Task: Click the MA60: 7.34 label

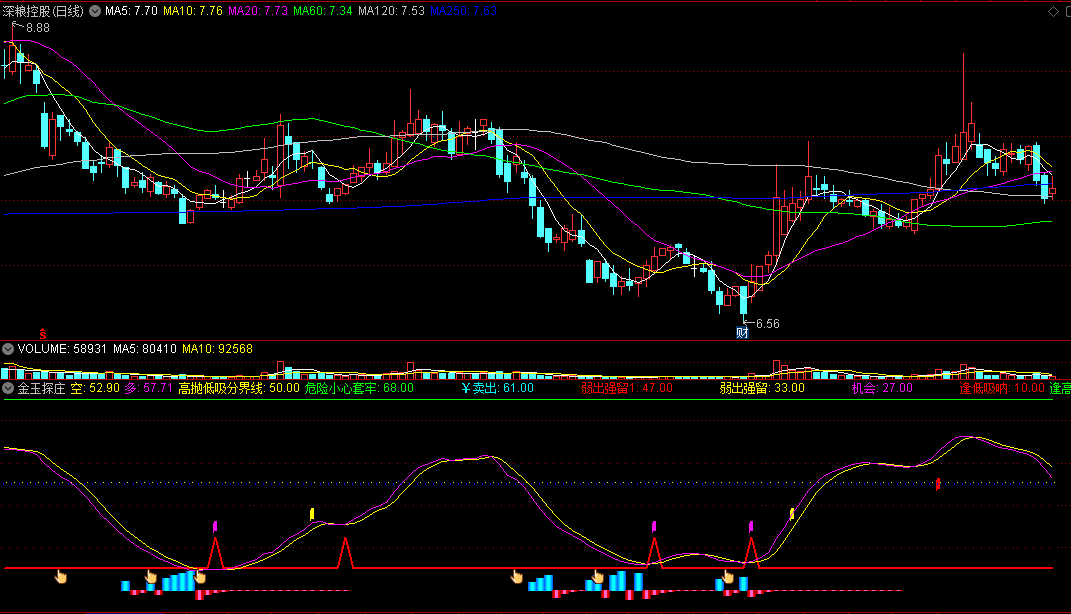Action: (322, 11)
